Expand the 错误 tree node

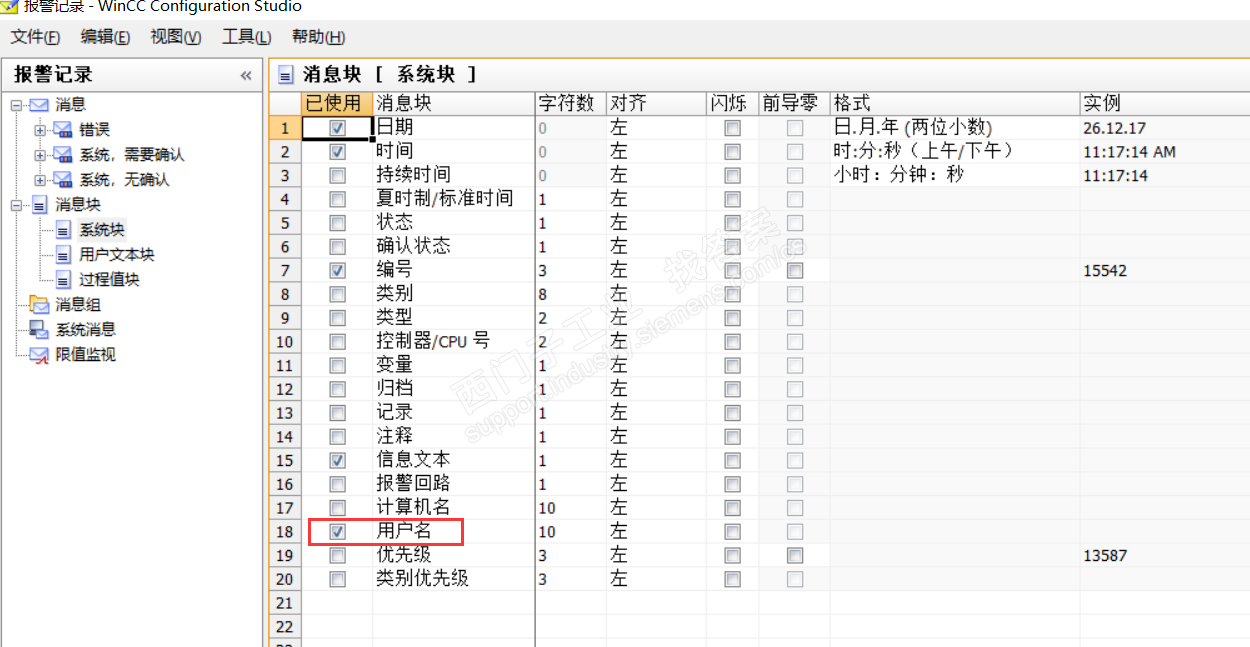pos(40,130)
